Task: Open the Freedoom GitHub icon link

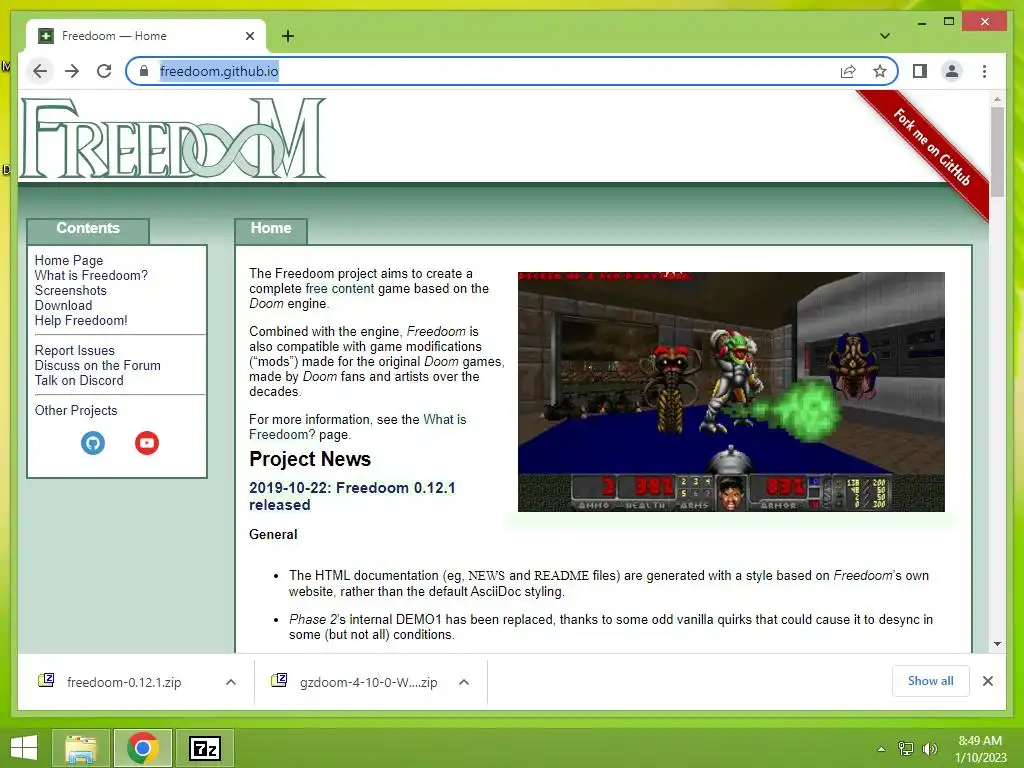Action: tap(93, 443)
